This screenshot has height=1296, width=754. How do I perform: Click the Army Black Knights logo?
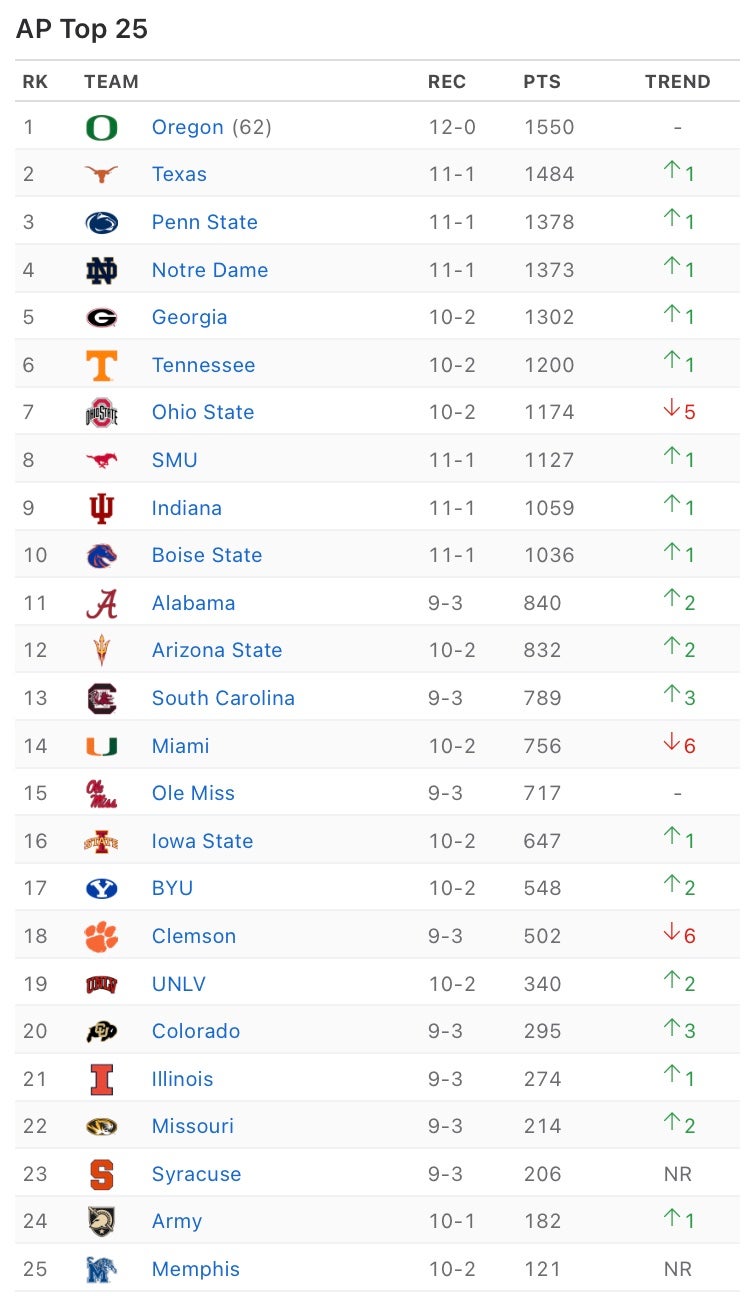[x=101, y=1221]
